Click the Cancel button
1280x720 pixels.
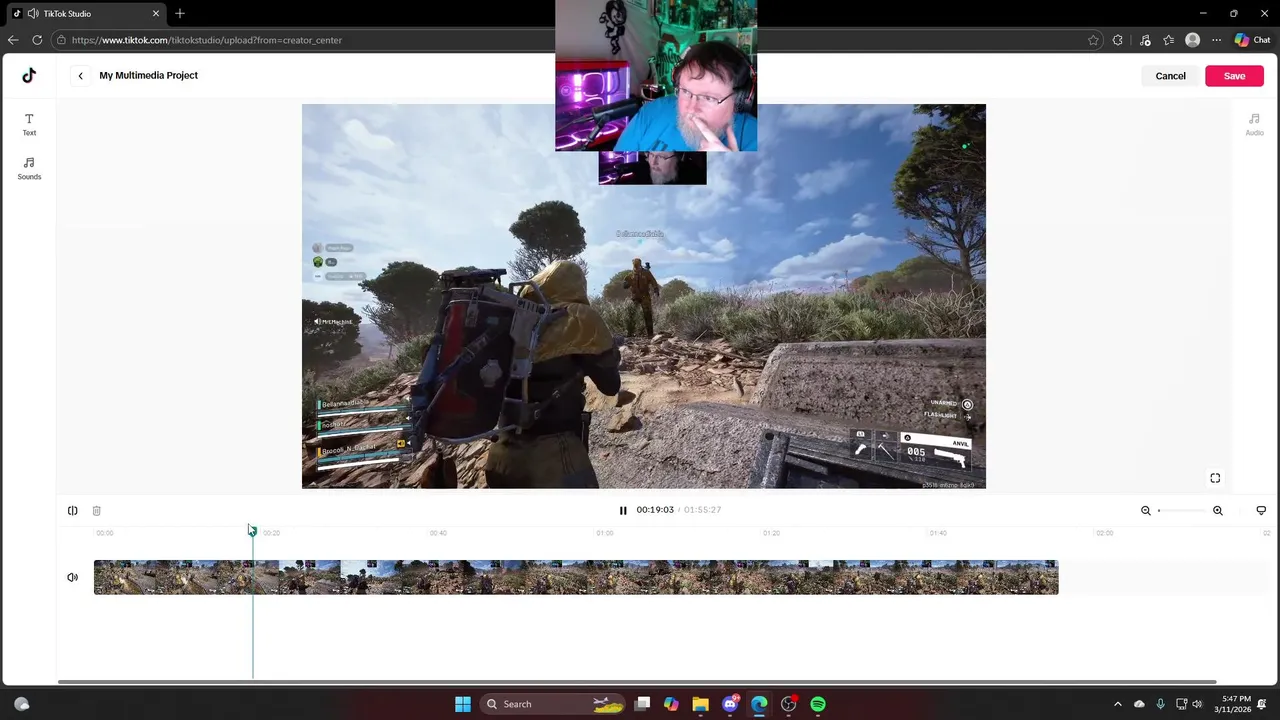point(1170,76)
